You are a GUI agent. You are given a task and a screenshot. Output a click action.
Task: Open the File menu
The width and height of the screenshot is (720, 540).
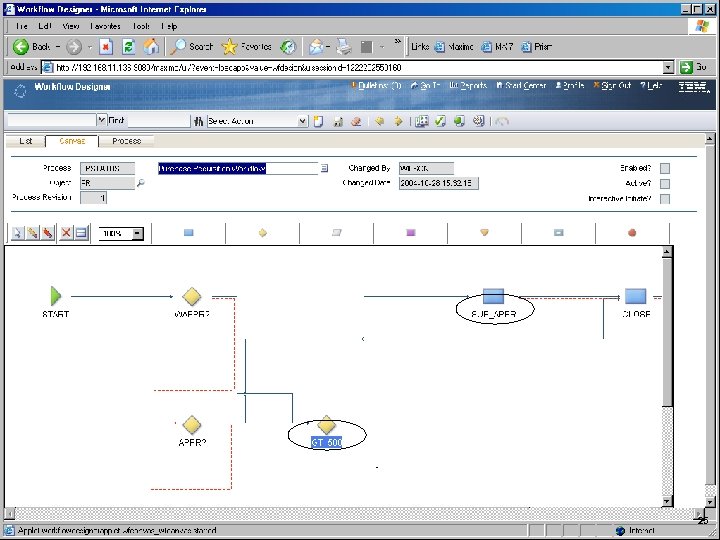click(x=22, y=26)
